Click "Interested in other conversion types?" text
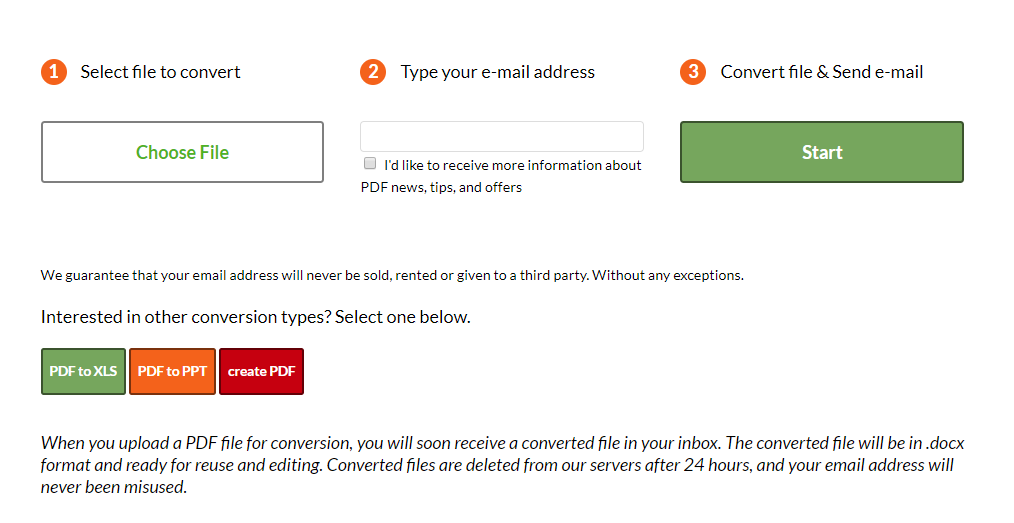This screenshot has height=523, width=1014. click(x=255, y=317)
